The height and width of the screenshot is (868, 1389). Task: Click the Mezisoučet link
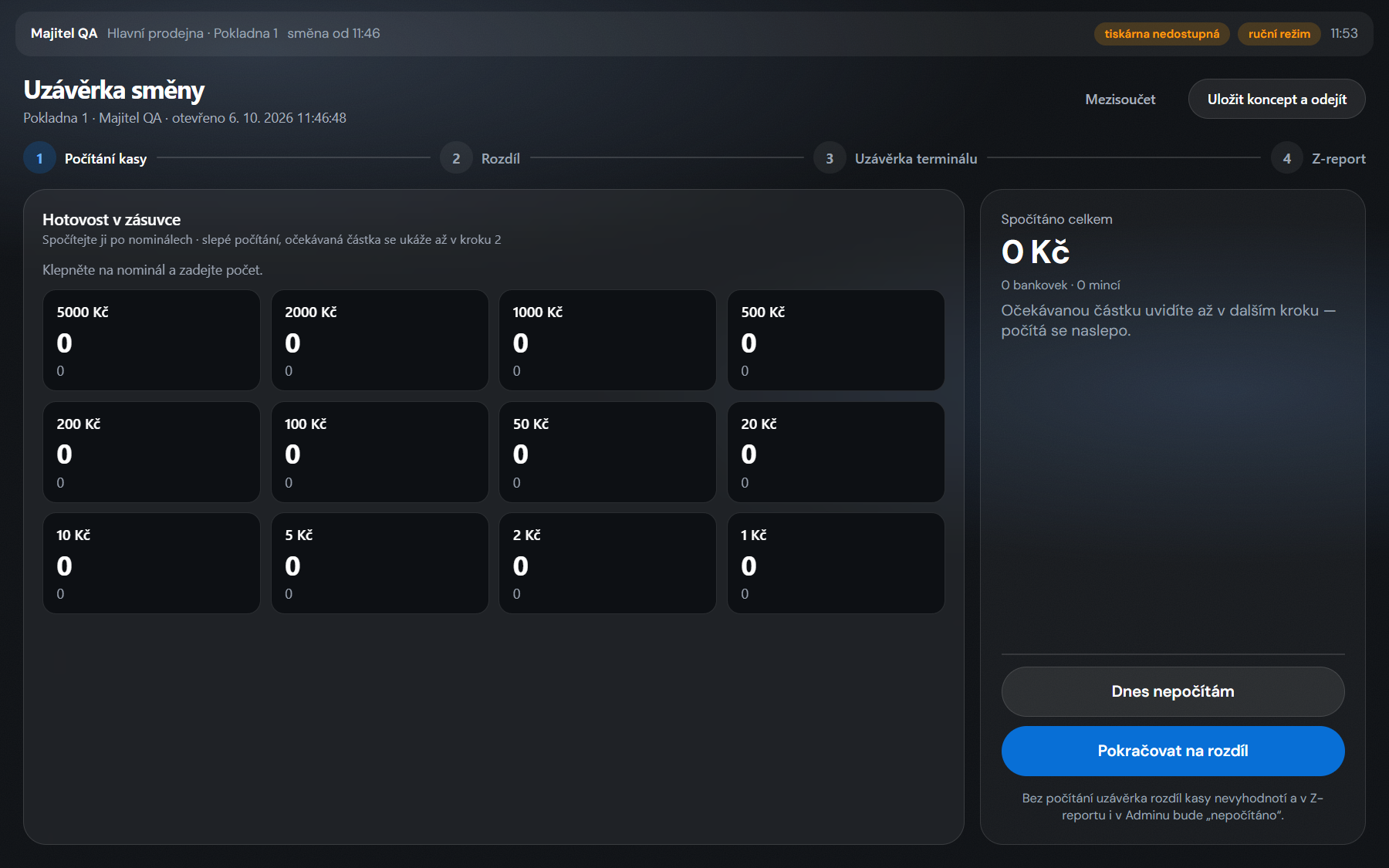[x=1120, y=100]
